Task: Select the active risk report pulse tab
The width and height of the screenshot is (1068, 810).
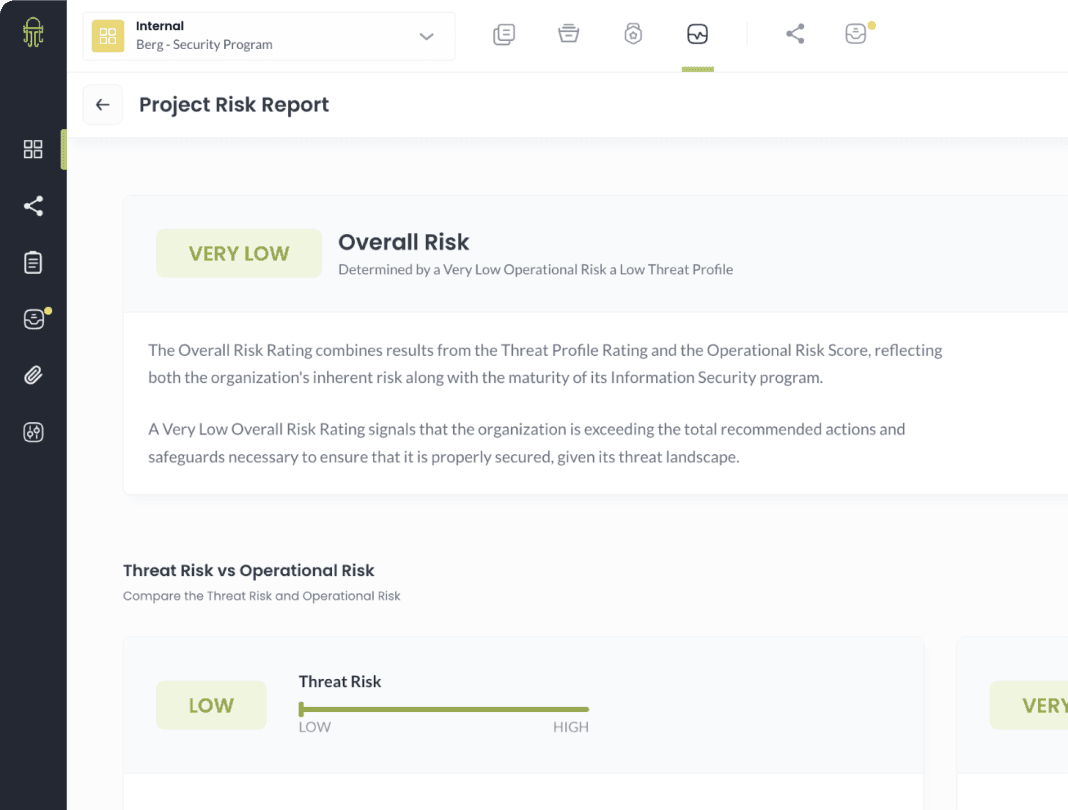Action: [x=697, y=34]
